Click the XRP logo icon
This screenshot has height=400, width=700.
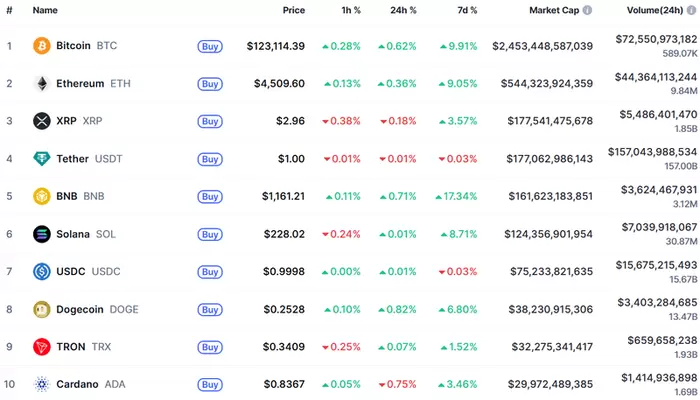41,121
